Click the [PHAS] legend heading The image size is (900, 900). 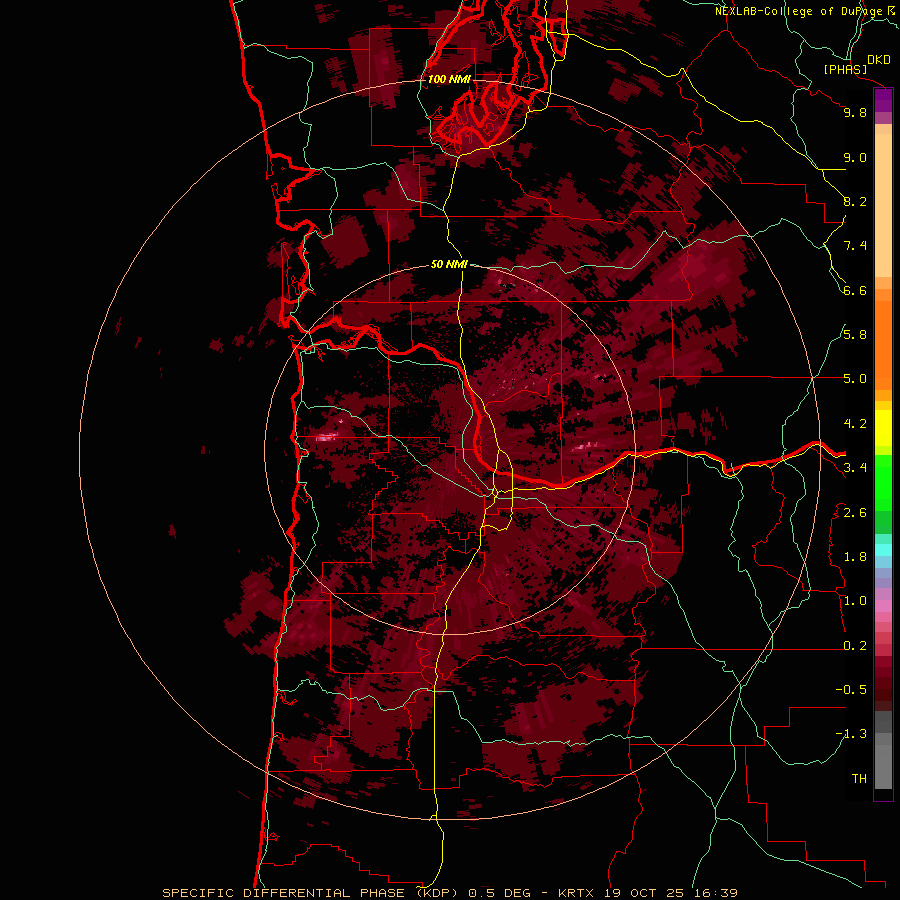pyautogui.click(x=845, y=69)
